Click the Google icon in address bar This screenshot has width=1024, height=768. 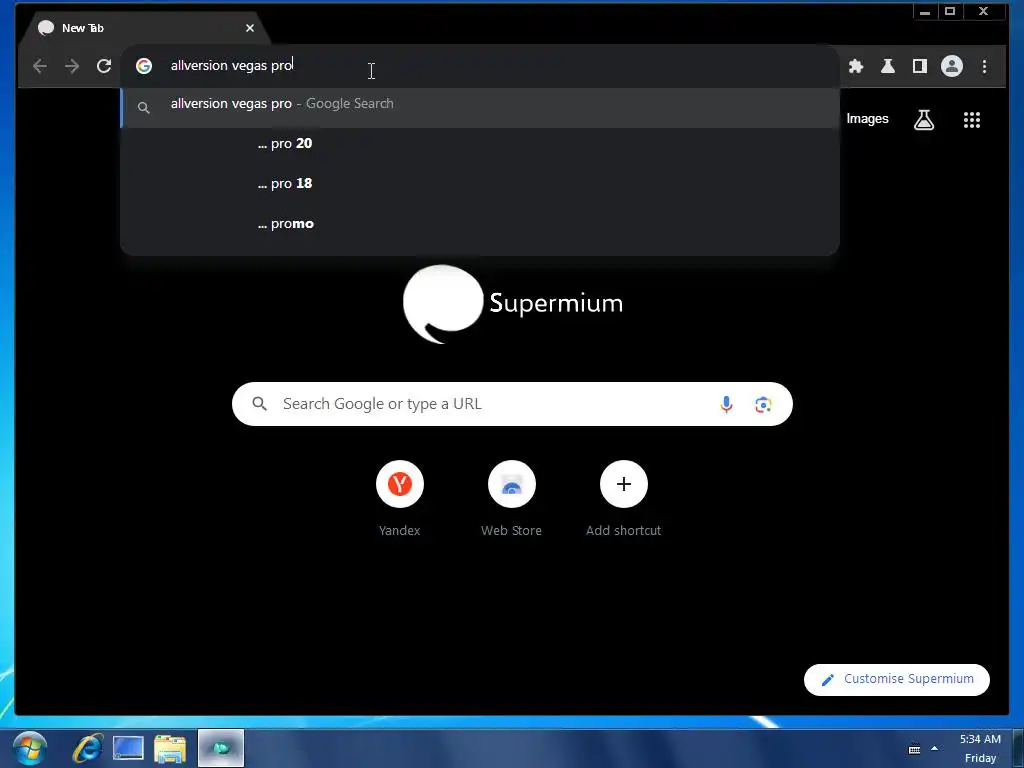(x=144, y=66)
